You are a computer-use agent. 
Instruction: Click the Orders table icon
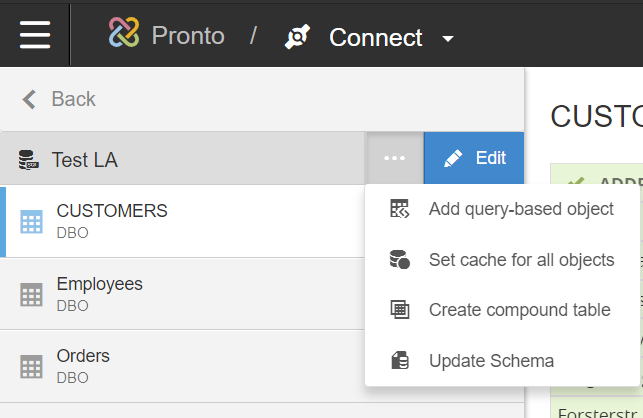[x=32, y=366]
